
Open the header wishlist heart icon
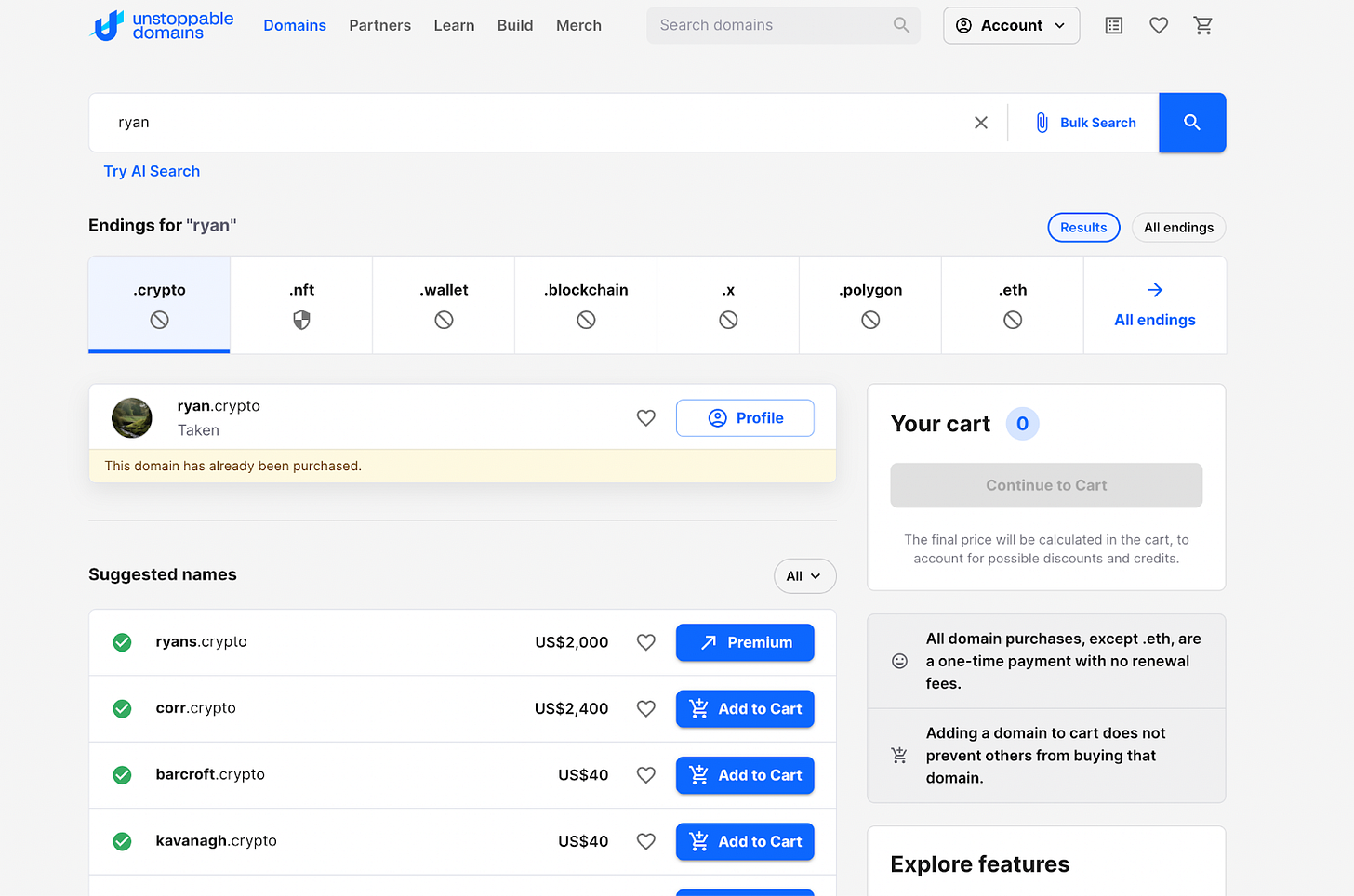coord(1159,25)
